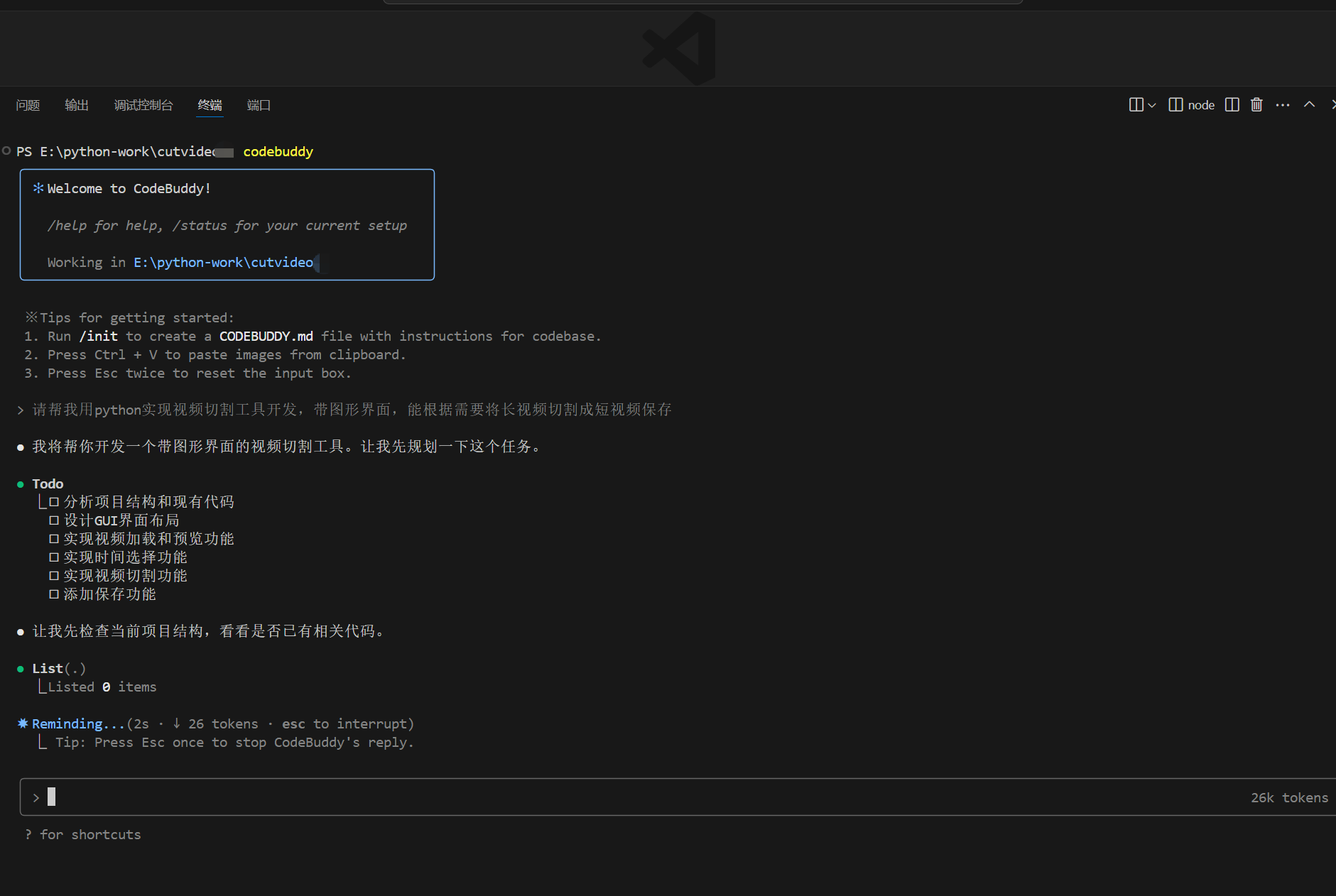Click the /init command in tip 1
The height and width of the screenshot is (896, 1336).
[99, 336]
